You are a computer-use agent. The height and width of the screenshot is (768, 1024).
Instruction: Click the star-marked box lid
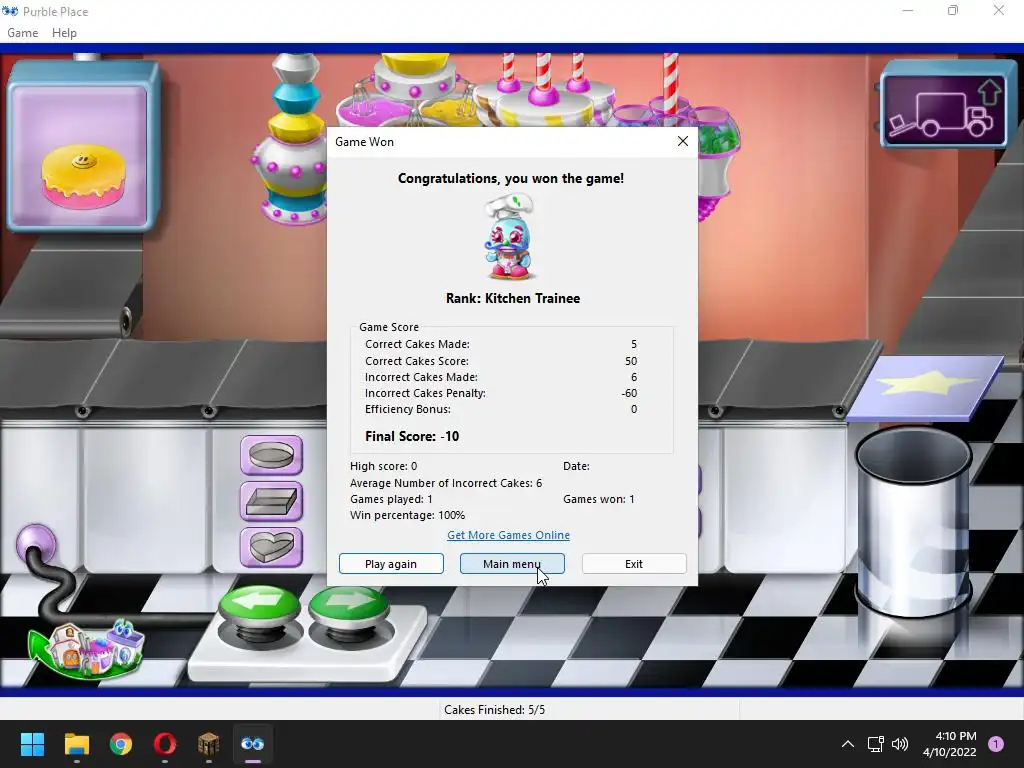coord(926,388)
